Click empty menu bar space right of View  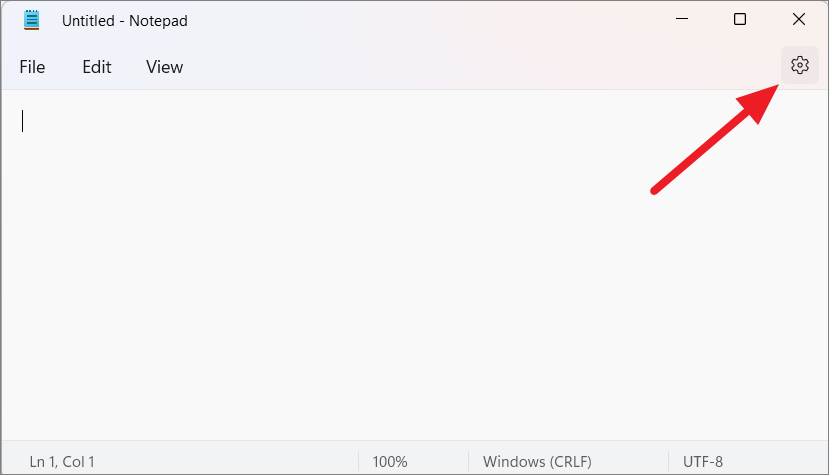click(476, 67)
